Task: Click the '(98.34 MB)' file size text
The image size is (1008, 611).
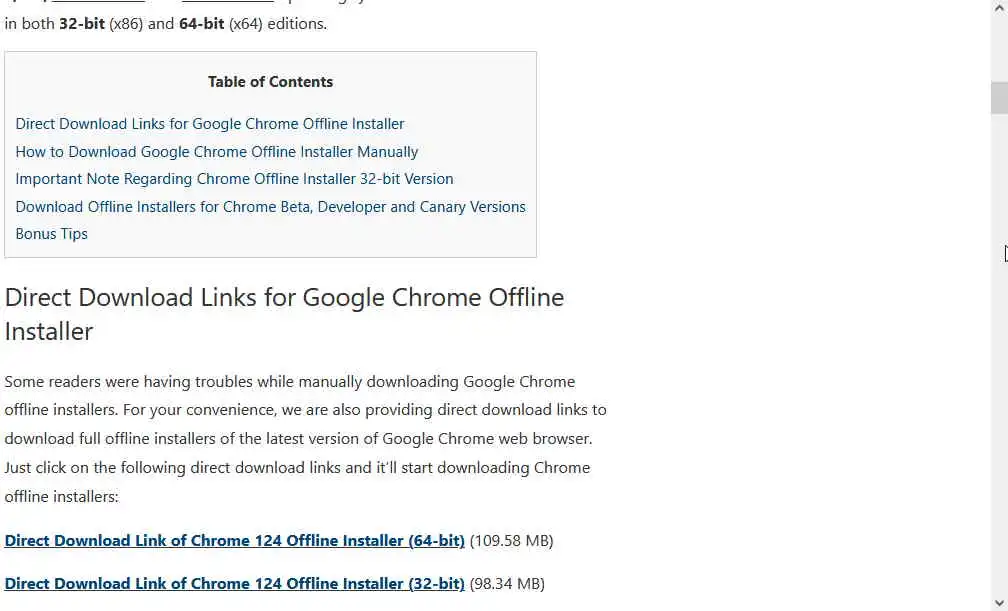Action: tap(507, 584)
